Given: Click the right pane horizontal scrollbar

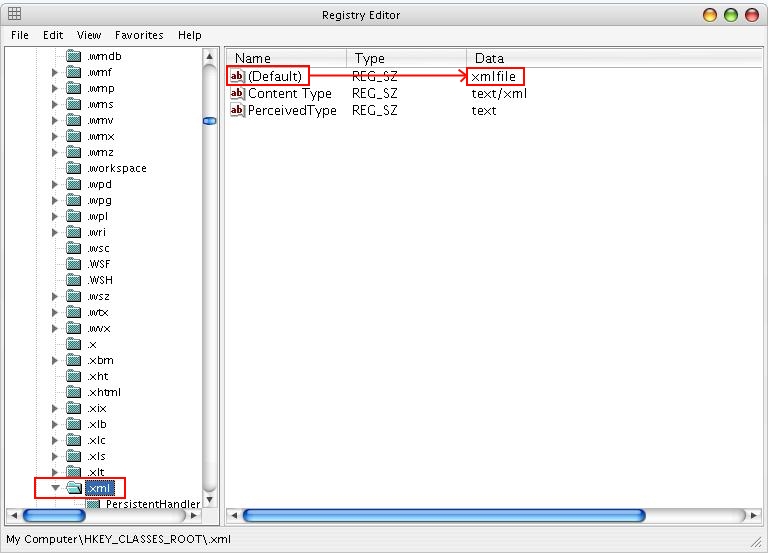Looking at the screenshot, I should pyautogui.click(x=443, y=516).
